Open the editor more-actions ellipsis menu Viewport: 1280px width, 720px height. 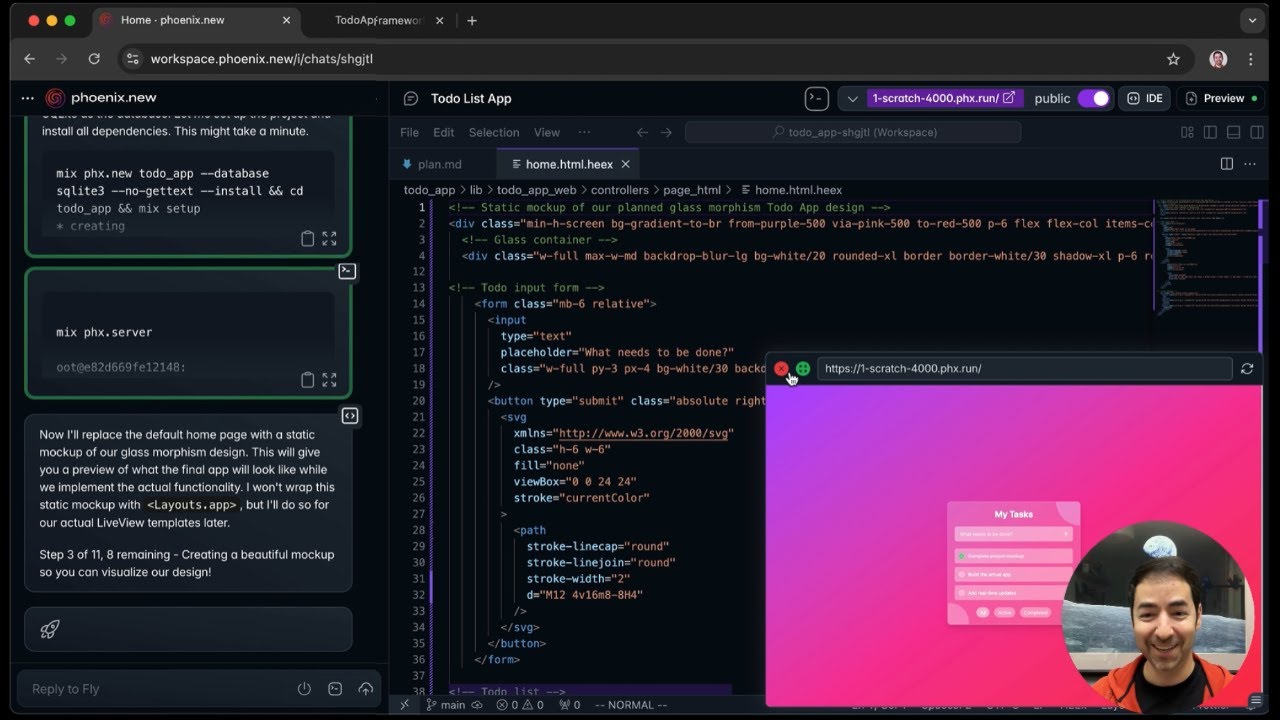coord(1249,163)
